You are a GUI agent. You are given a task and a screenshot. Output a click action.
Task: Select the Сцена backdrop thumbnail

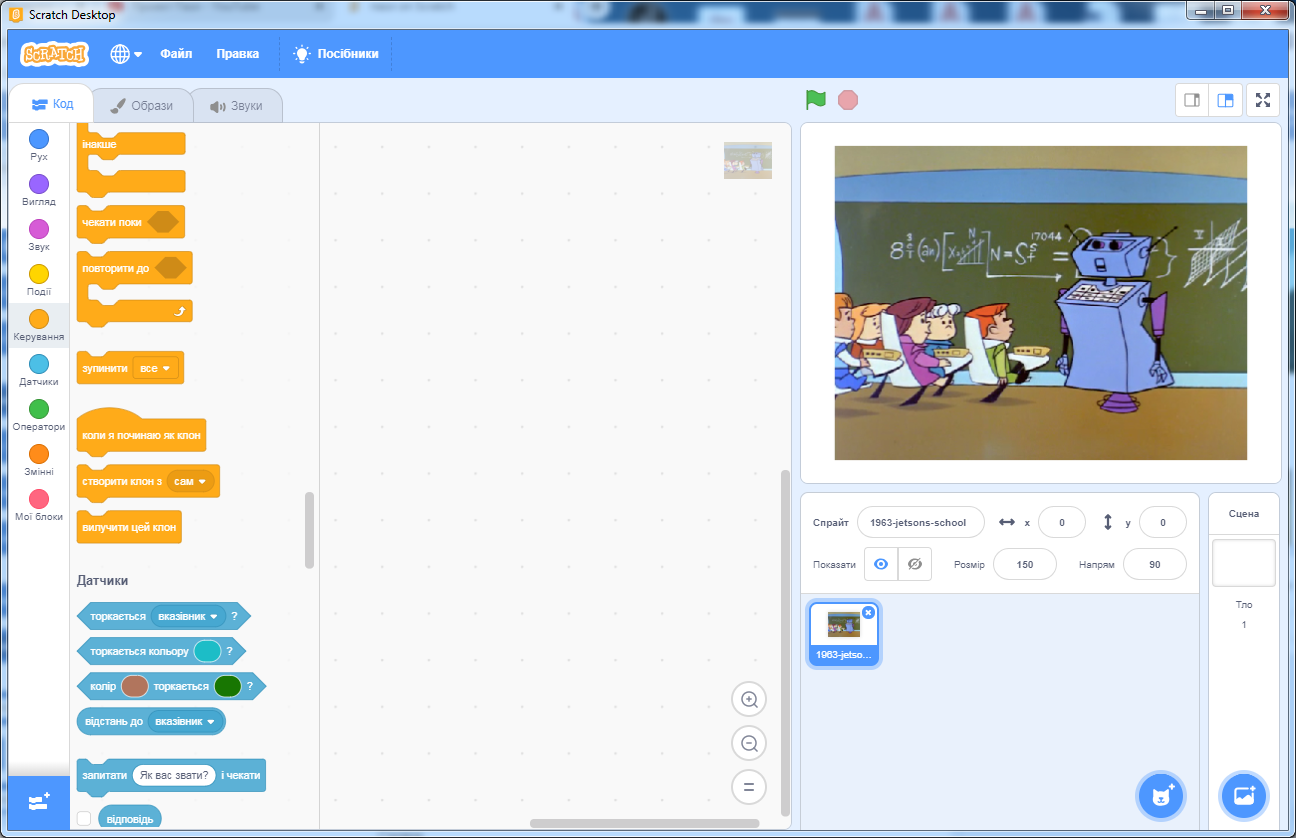click(1244, 562)
